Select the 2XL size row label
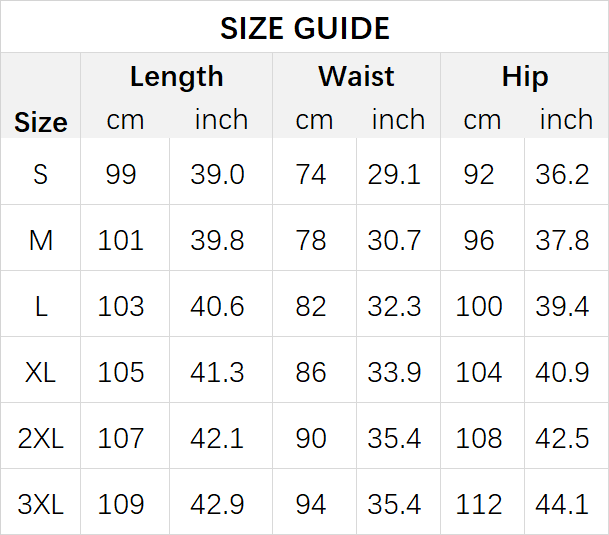609x535 pixels. [40, 438]
